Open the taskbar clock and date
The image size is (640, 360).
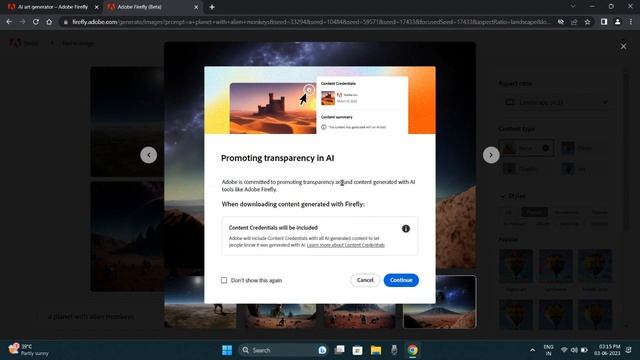click(x=607, y=350)
